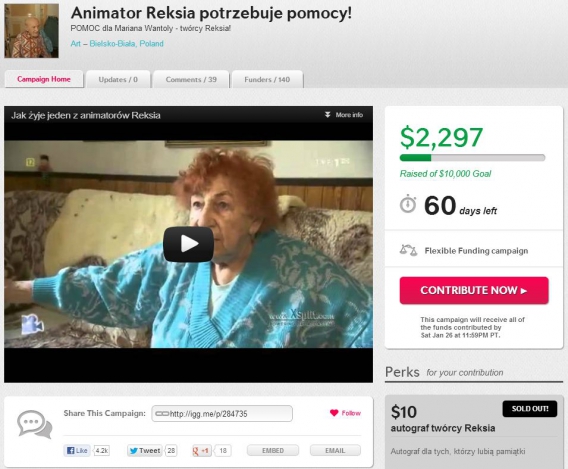Click the speech bubbles share icon
The width and height of the screenshot is (568, 469).
pos(35,424)
